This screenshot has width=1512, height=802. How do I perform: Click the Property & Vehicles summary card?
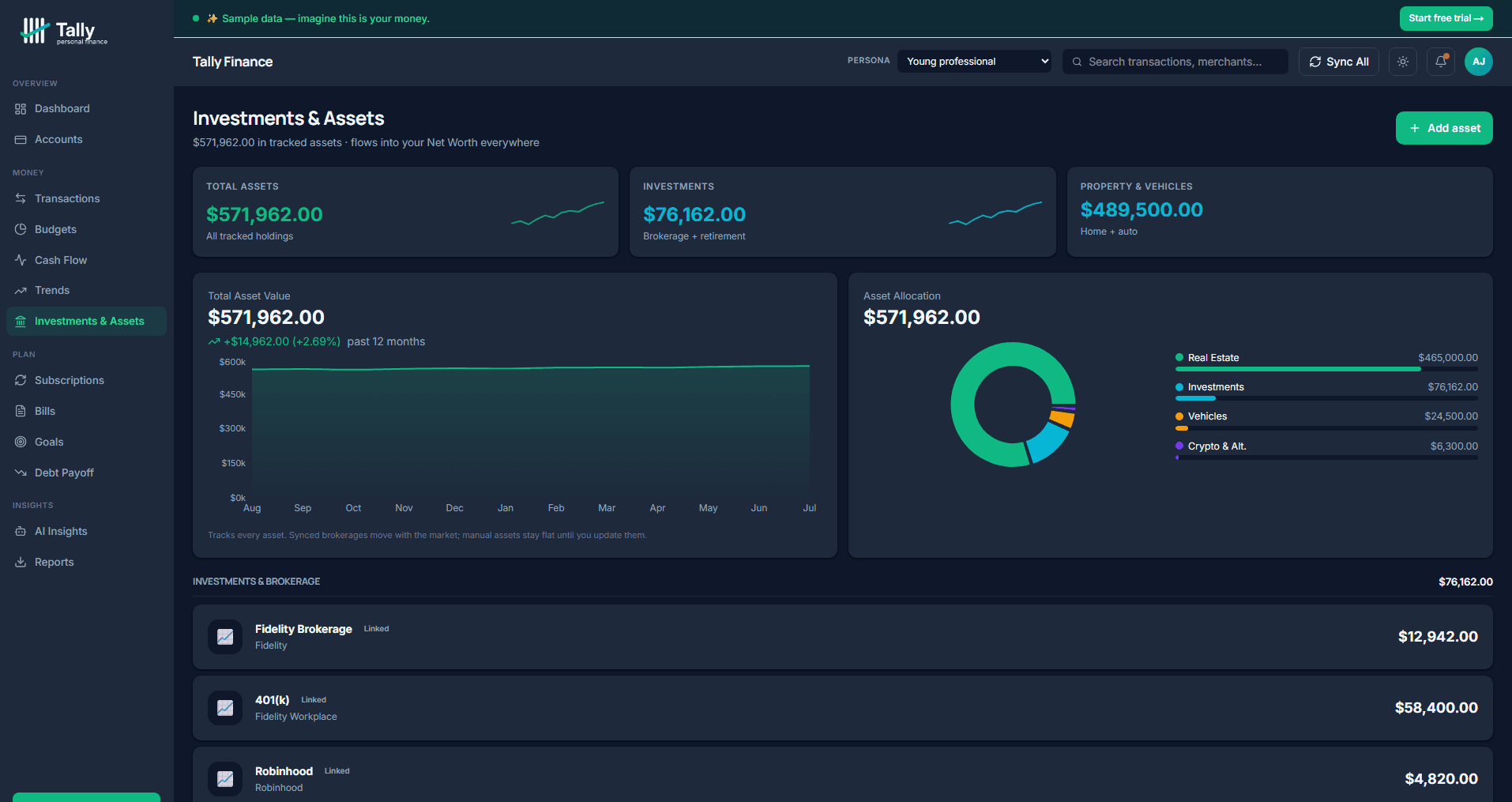point(1280,212)
